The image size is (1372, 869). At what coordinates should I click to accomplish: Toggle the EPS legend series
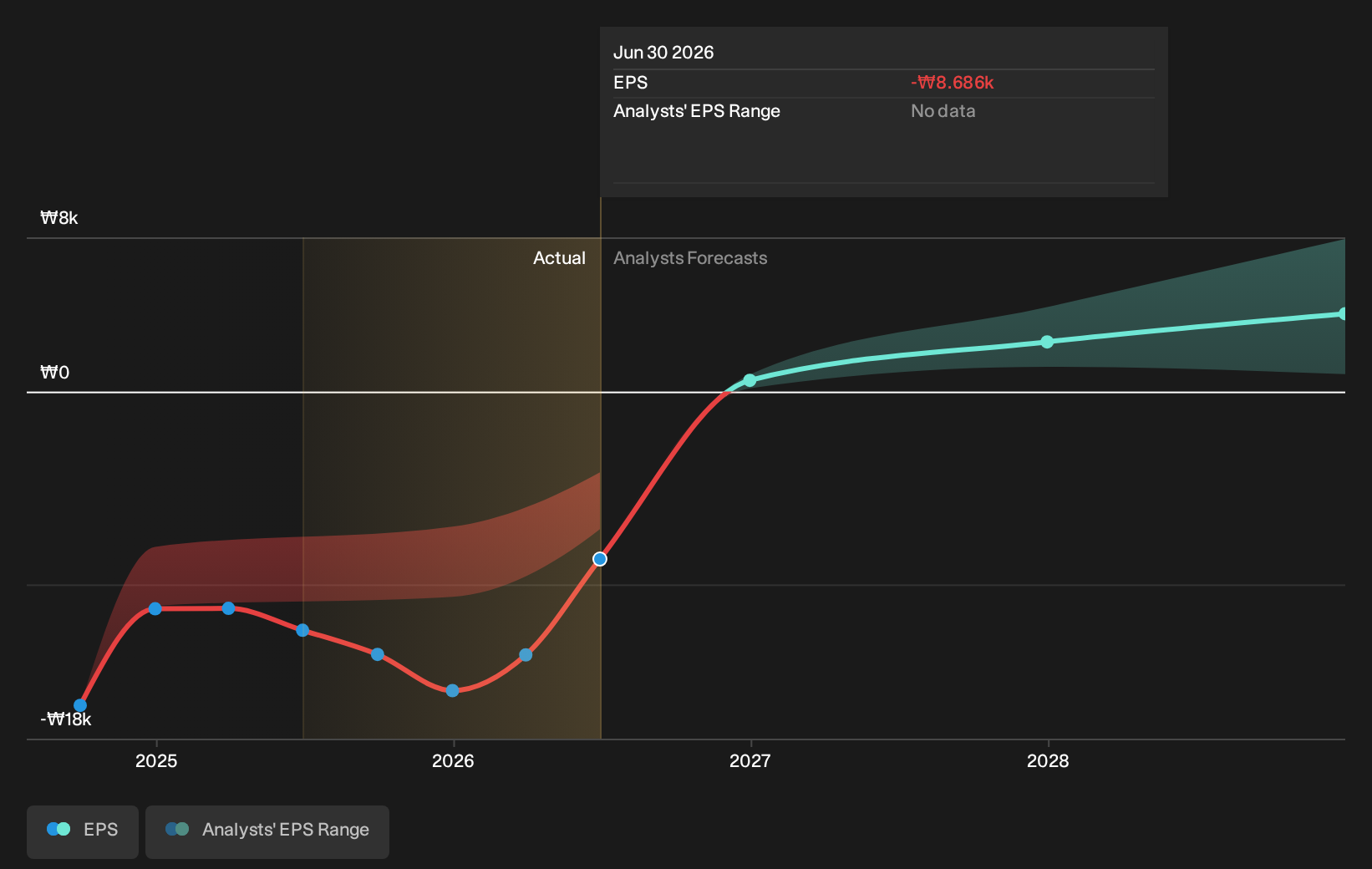[83, 831]
